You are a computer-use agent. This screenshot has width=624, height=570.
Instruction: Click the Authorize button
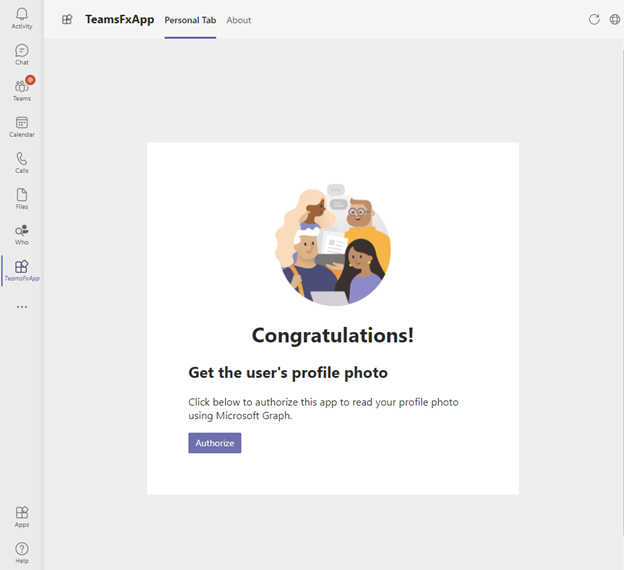point(214,443)
